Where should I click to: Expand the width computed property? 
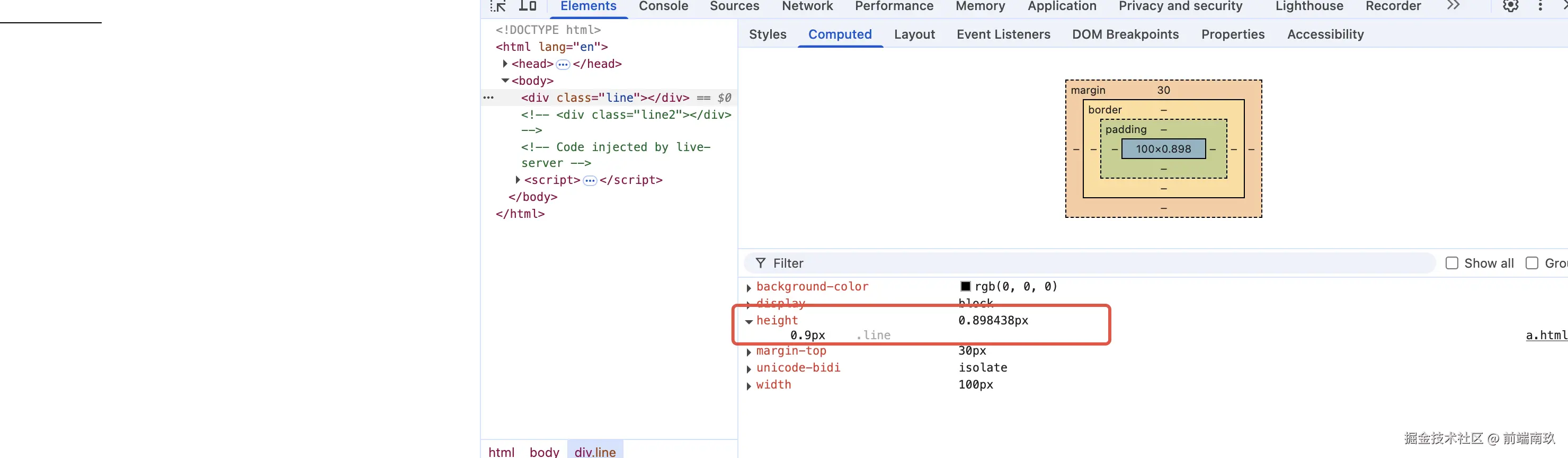pyautogui.click(x=749, y=386)
